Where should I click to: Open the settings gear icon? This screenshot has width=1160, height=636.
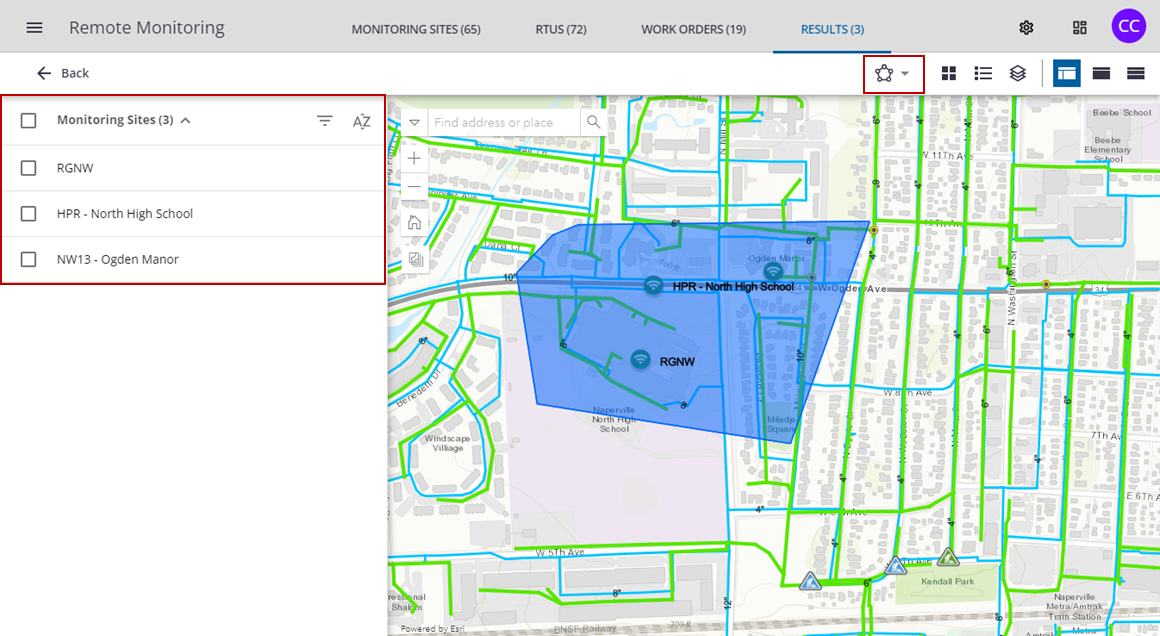1026,27
